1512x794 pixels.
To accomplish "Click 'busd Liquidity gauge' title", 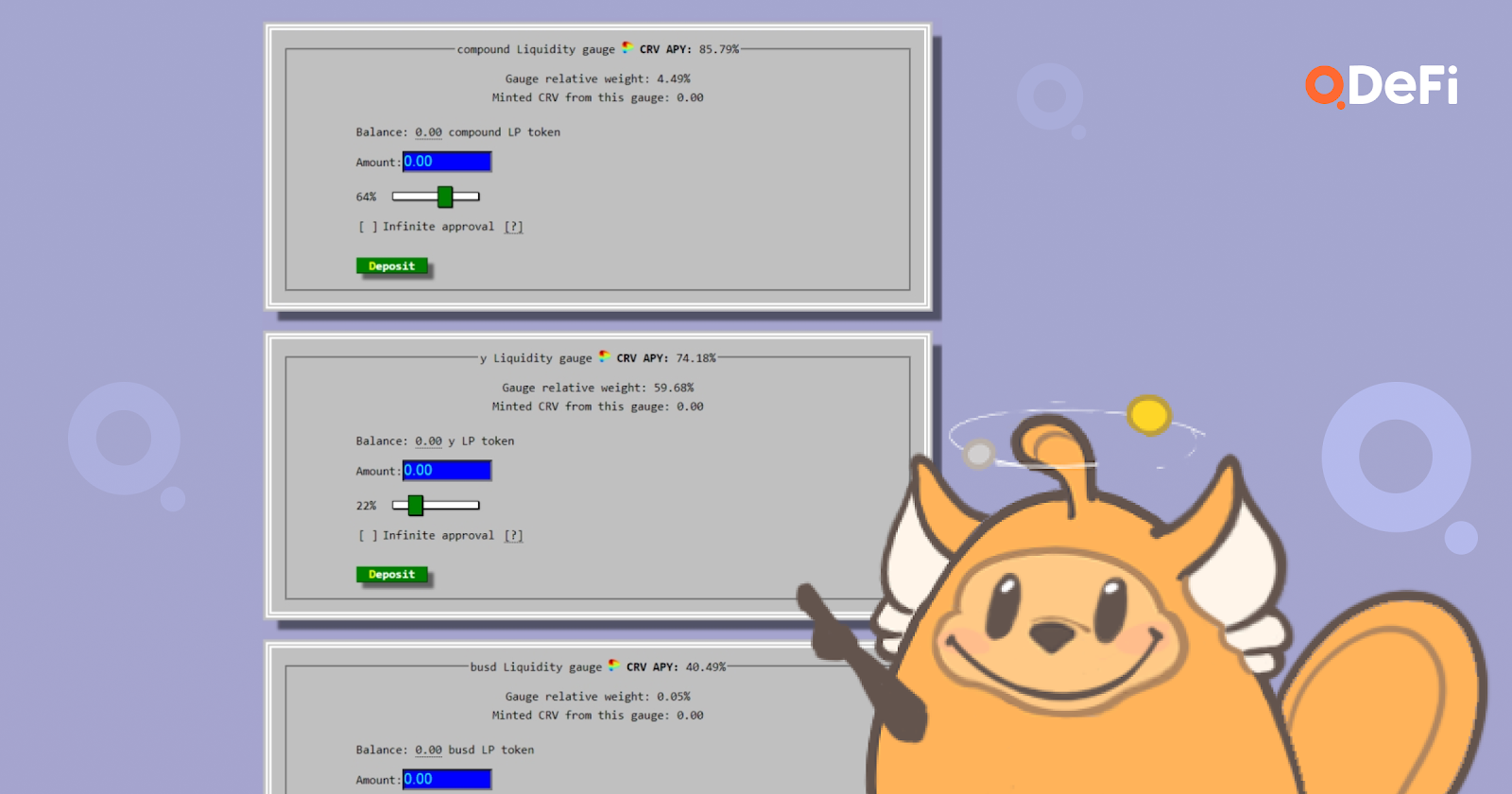I will (x=536, y=667).
